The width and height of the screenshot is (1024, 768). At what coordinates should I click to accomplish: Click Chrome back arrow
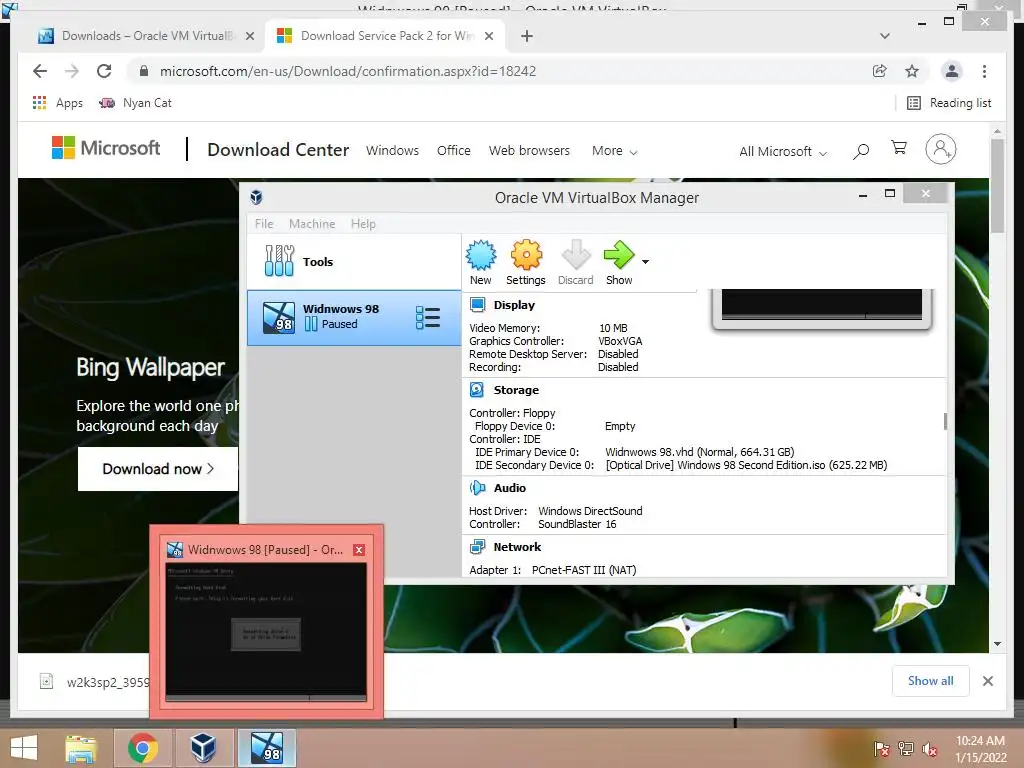tap(40, 71)
